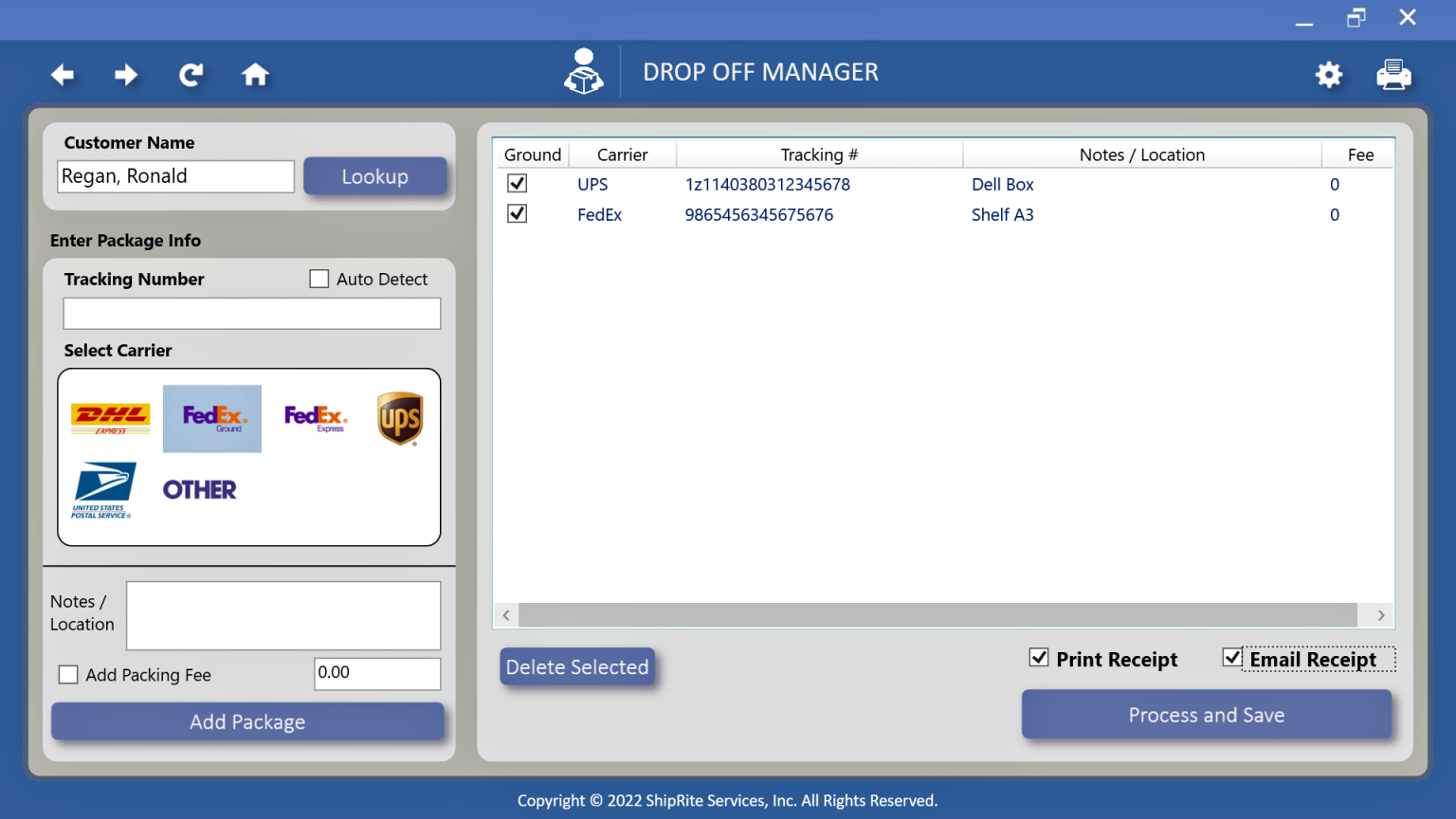
Task: Click Process and Save
Action: 1206,715
